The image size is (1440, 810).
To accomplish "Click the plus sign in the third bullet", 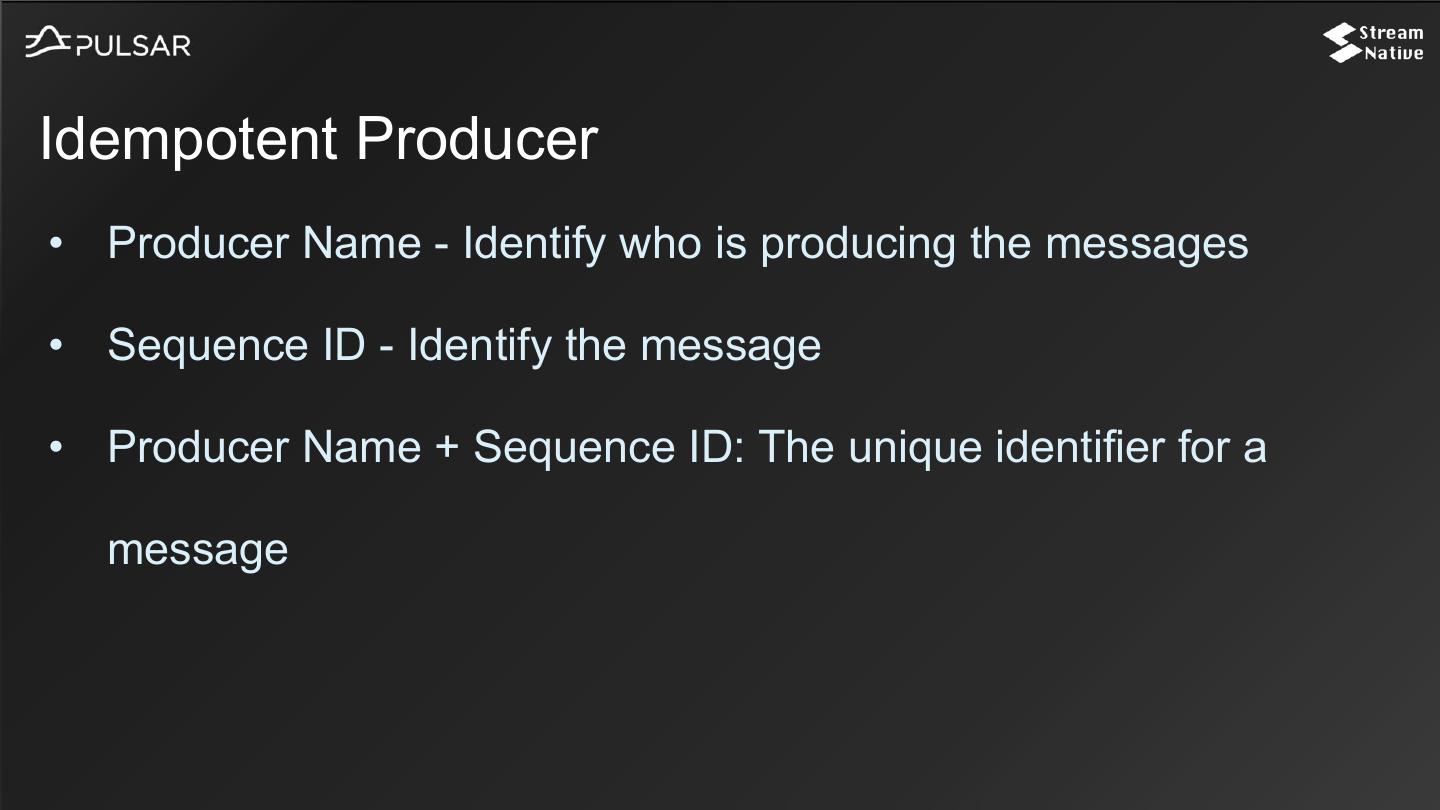I will [x=447, y=447].
